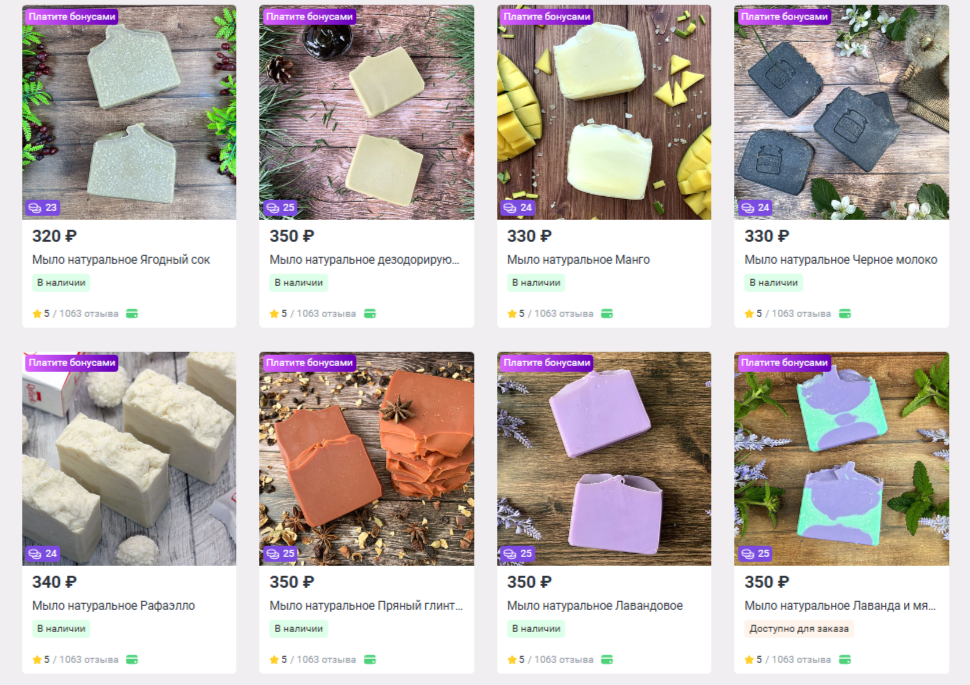Click bonus coins badge on Черное молоко image
This screenshot has height=685, width=970.
(755, 208)
